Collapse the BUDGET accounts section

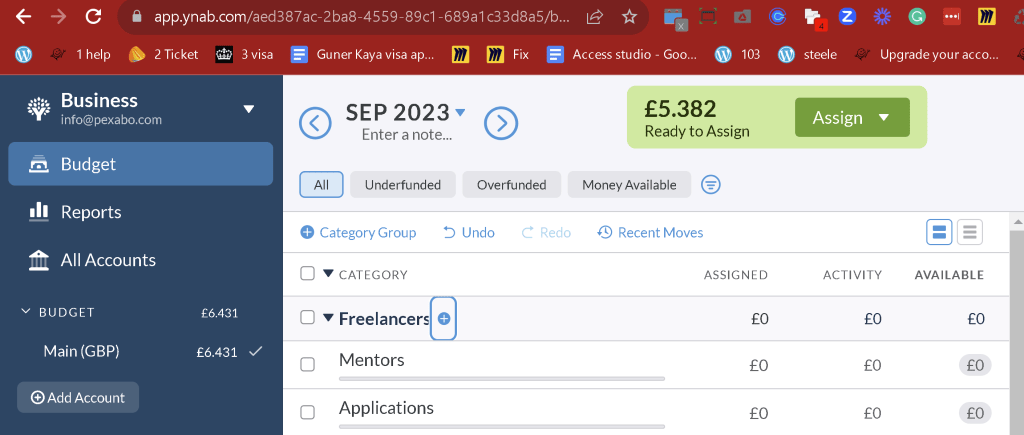[25, 312]
